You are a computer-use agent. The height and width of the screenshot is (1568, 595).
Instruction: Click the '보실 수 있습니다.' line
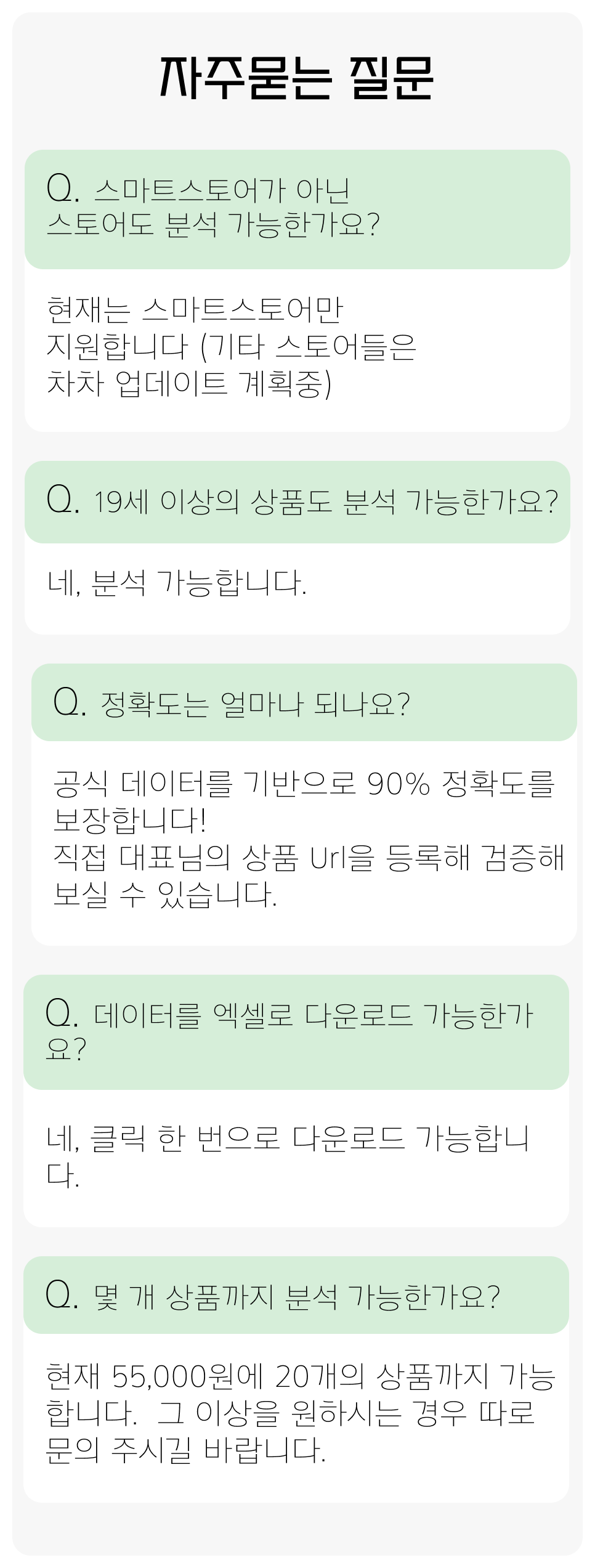[165, 895]
